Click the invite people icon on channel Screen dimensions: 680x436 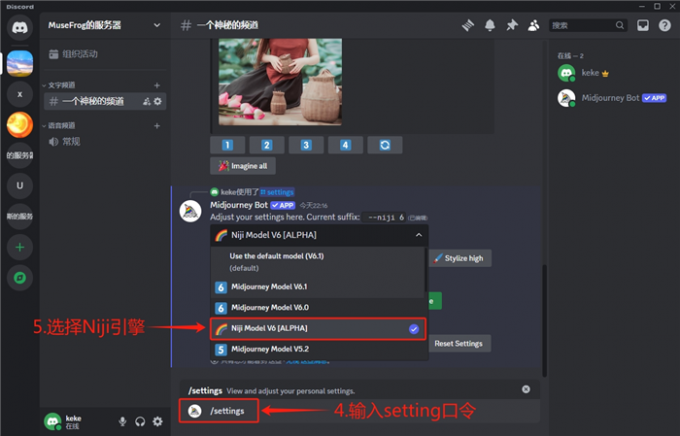147,101
